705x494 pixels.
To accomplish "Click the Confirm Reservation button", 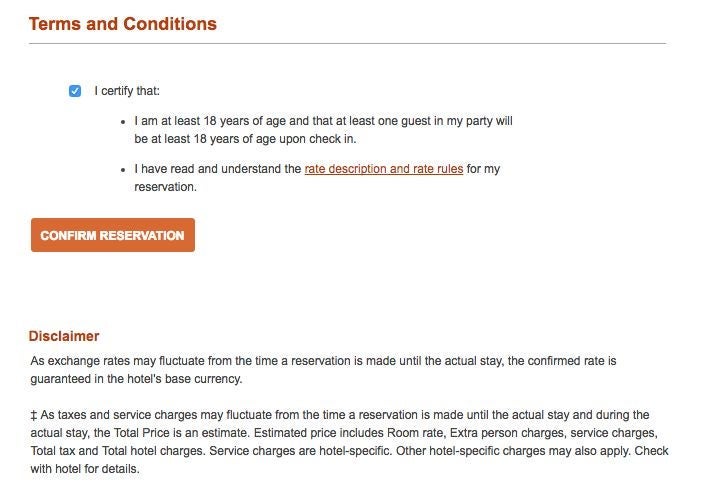I will click(x=113, y=235).
